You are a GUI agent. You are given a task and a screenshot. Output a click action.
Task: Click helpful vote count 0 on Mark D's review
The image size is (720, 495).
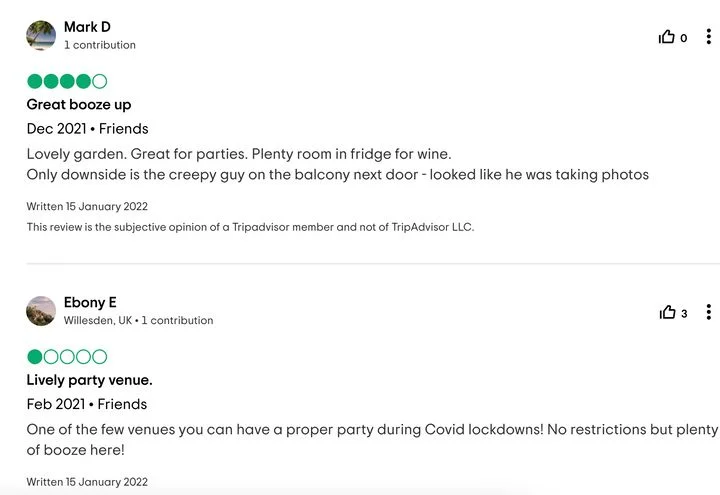pyautogui.click(x=683, y=38)
